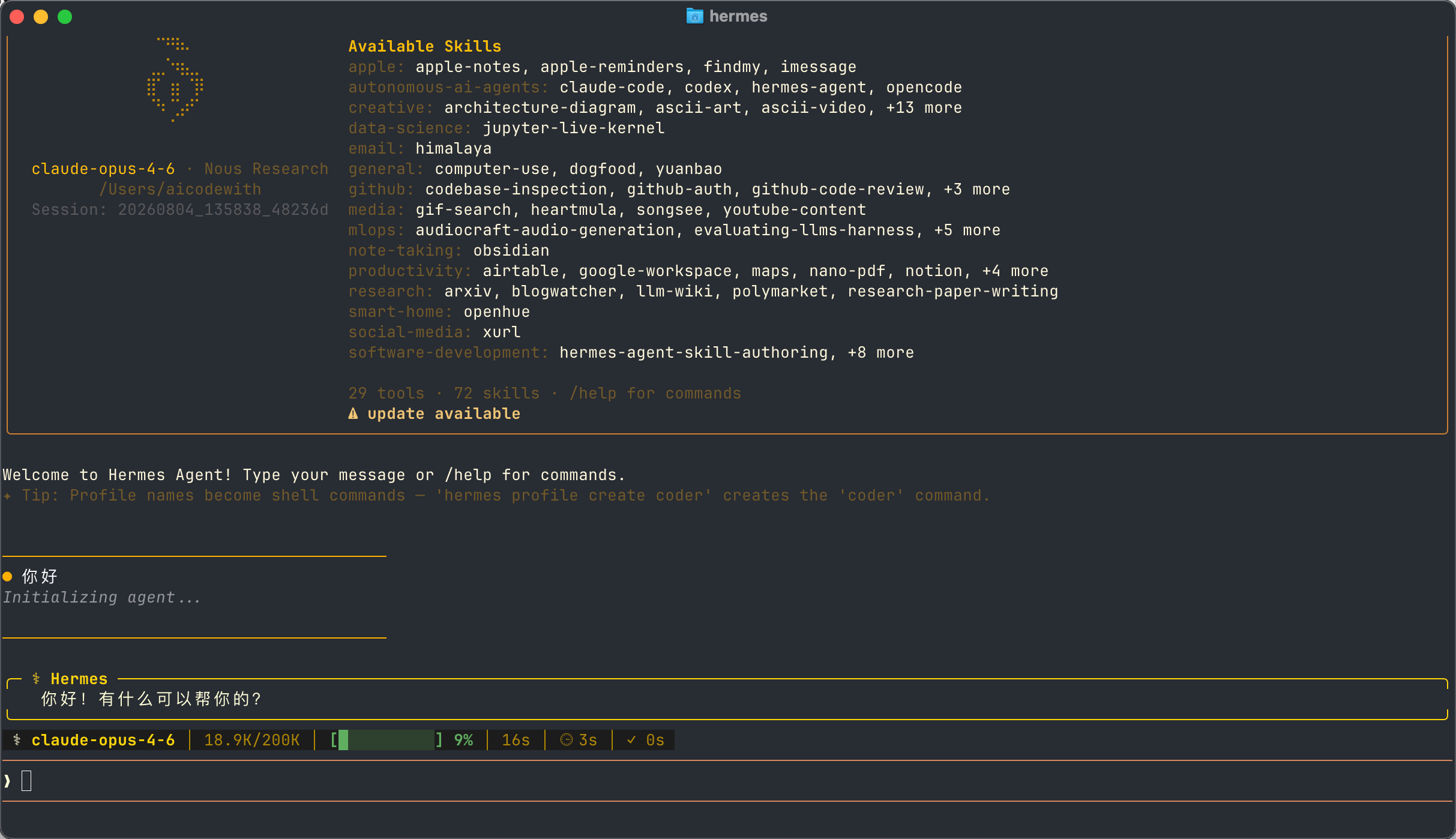The width and height of the screenshot is (1456, 839).
Task: Click the 'apple:' skill category label
Action: click(x=376, y=67)
